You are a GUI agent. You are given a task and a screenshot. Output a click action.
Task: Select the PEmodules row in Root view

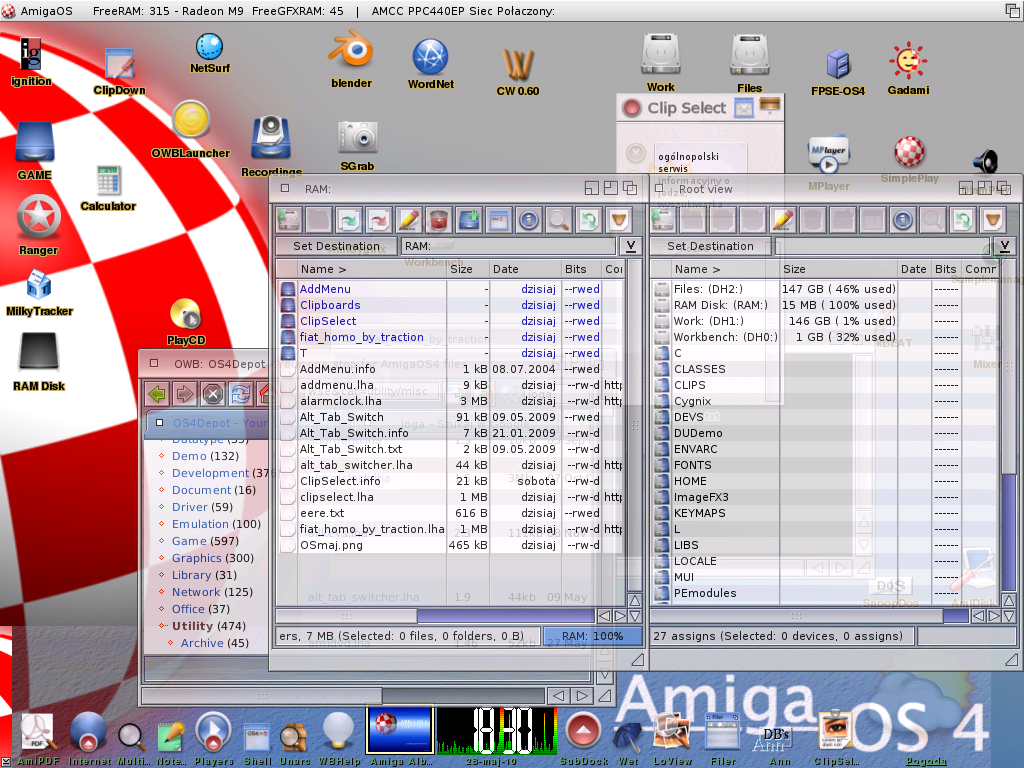pyautogui.click(x=825, y=593)
